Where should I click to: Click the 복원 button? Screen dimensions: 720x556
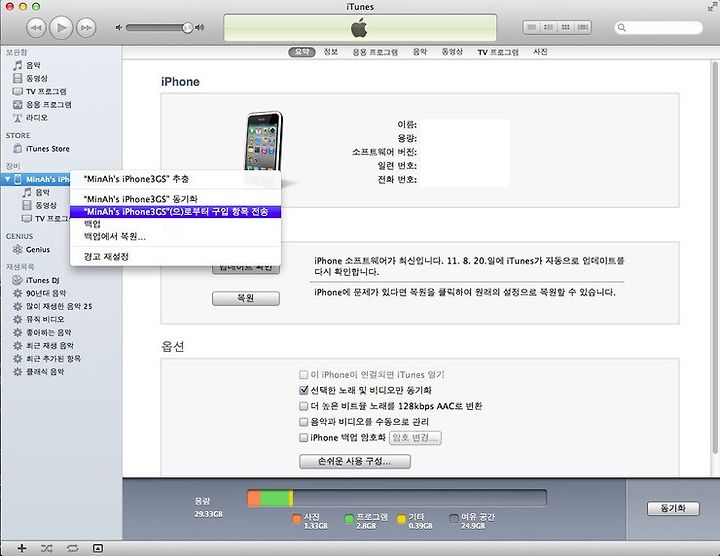pyautogui.click(x=246, y=298)
